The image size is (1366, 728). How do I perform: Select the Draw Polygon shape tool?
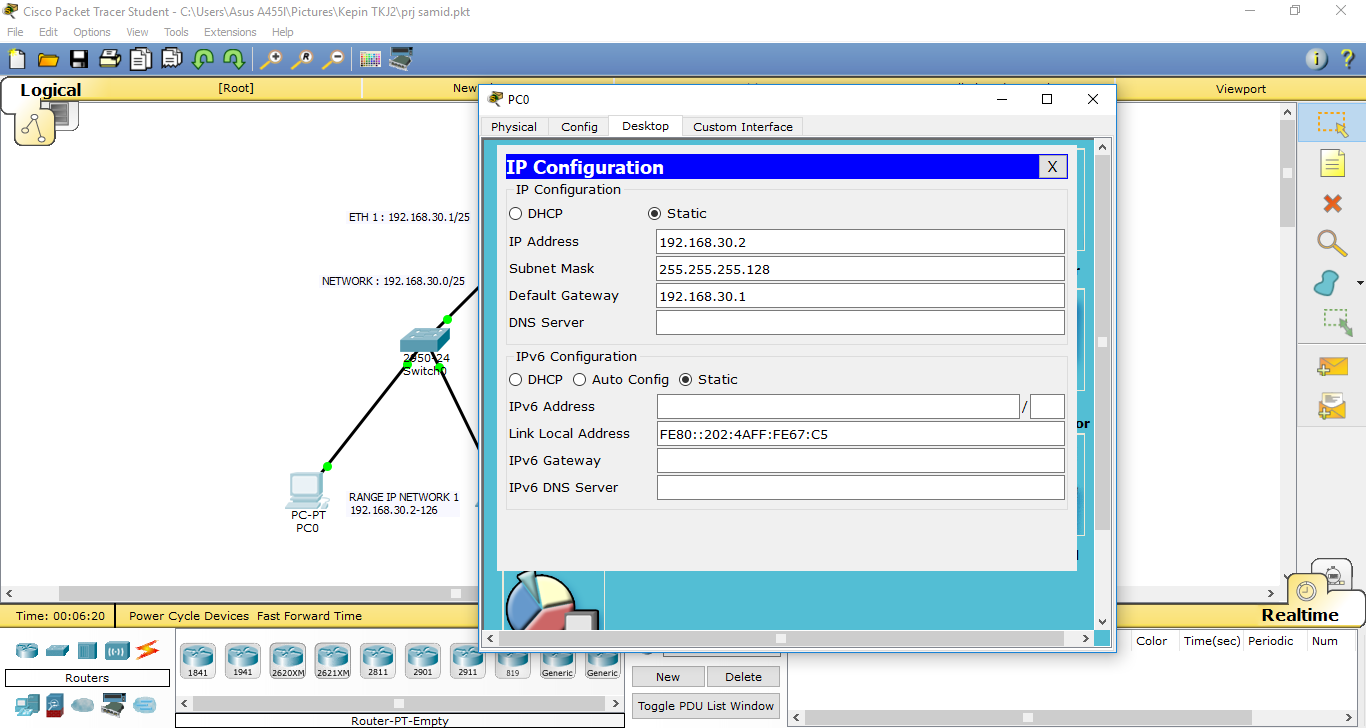(1327, 283)
